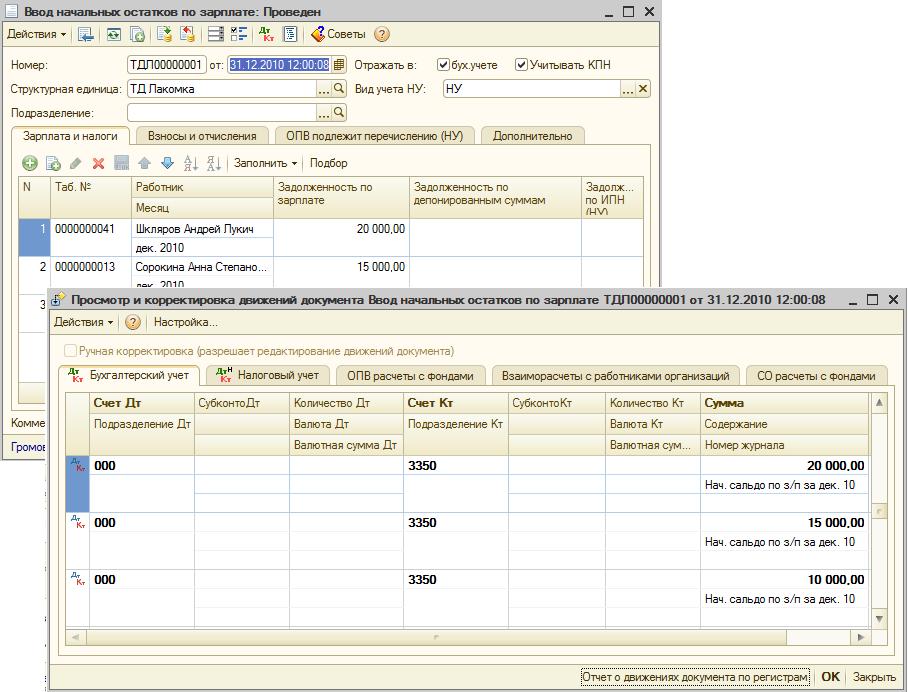The height and width of the screenshot is (692, 908).
Task: Toggle the бух.учете checkbox
Action: pos(444,65)
